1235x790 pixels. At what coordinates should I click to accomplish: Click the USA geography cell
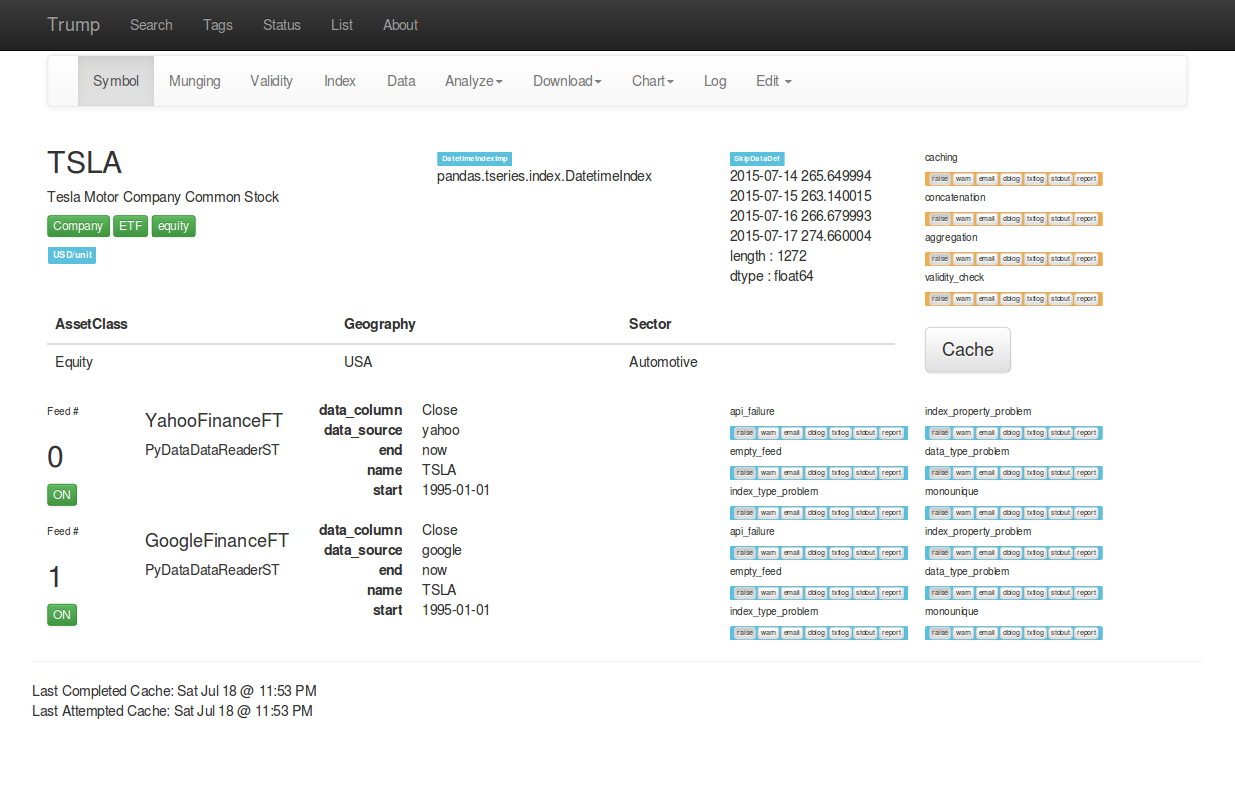tap(358, 362)
